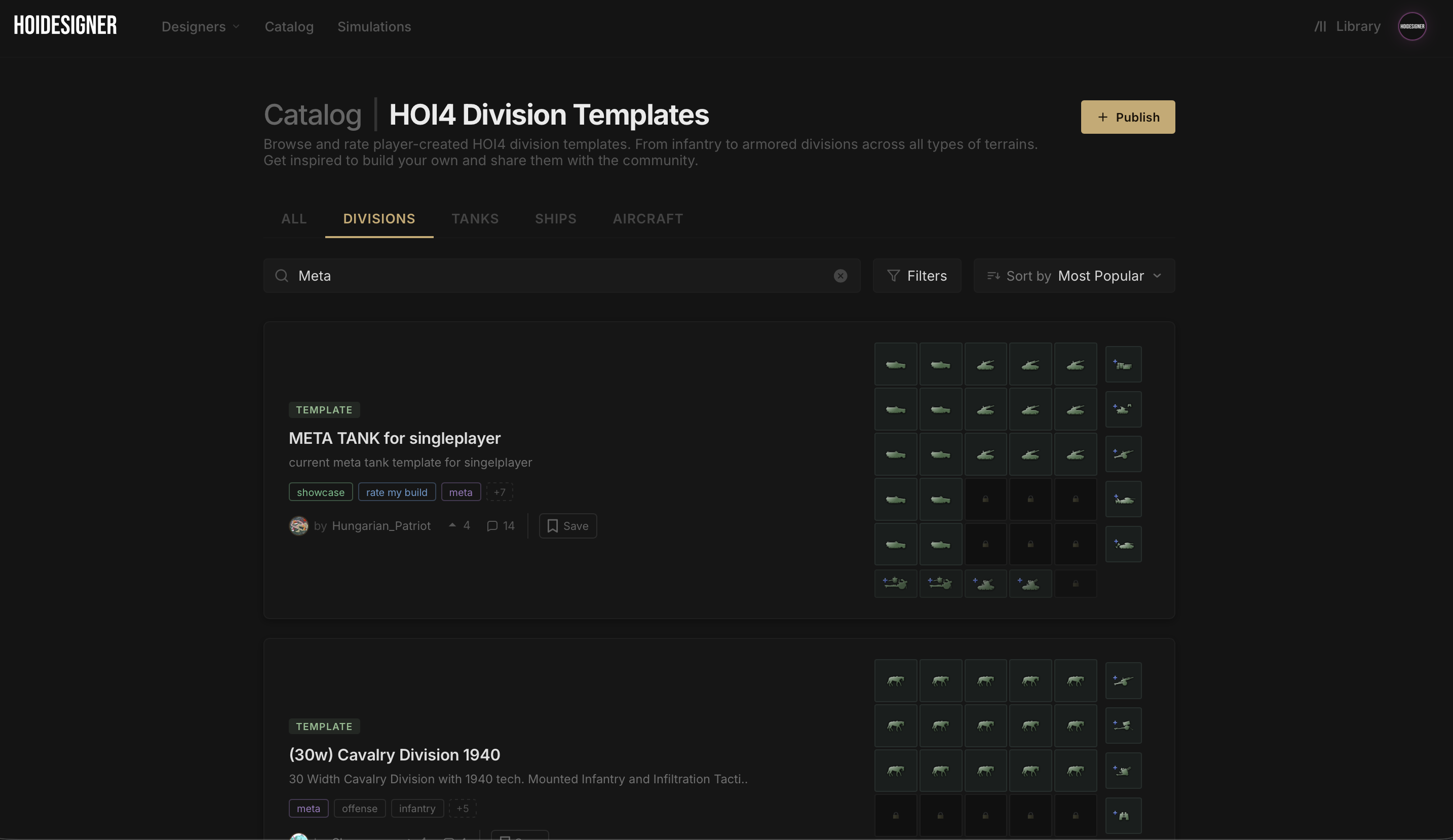1453x840 pixels.
Task: Click the funnel icon in Filters
Action: point(893,276)
